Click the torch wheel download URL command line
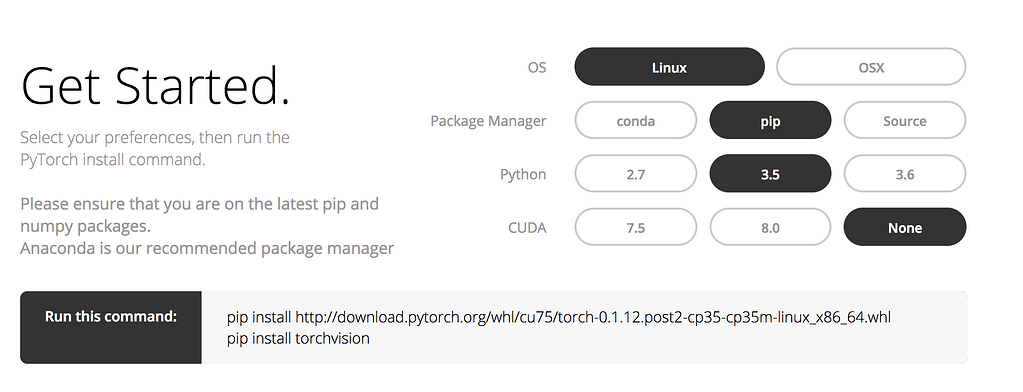The image size is (1023, 392). point(558,318)
